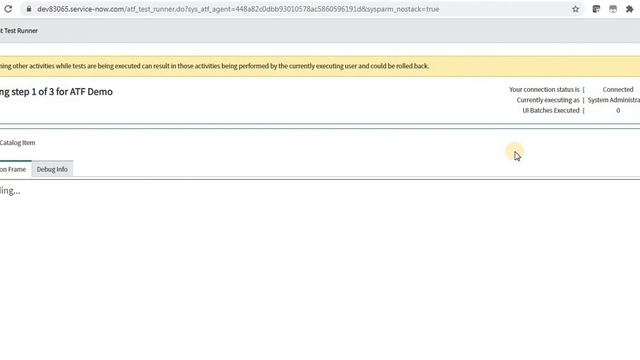Open the media control icon in toolbar
This screenshot has width=640, height=360.
tap(596, 9)
